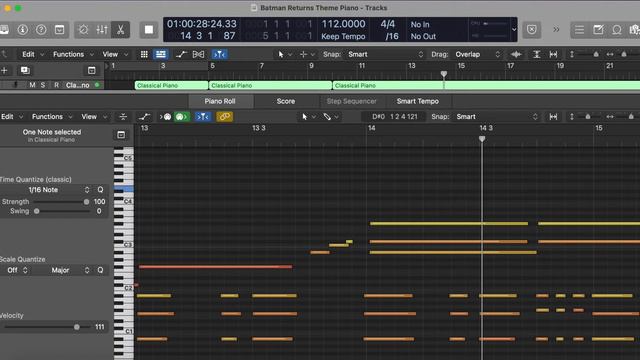Click the add track plus button

pyautogui.click(x=4, y=71)
